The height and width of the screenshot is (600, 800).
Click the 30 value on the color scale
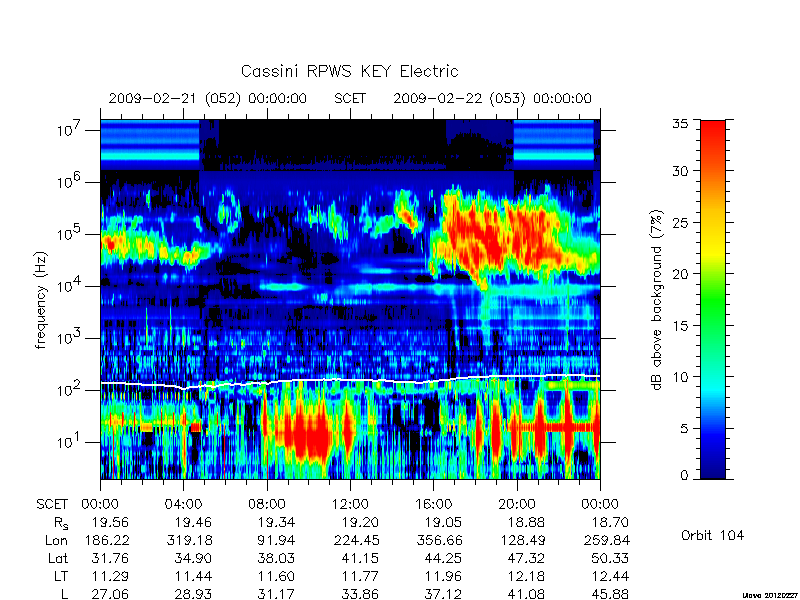(680, 171)
